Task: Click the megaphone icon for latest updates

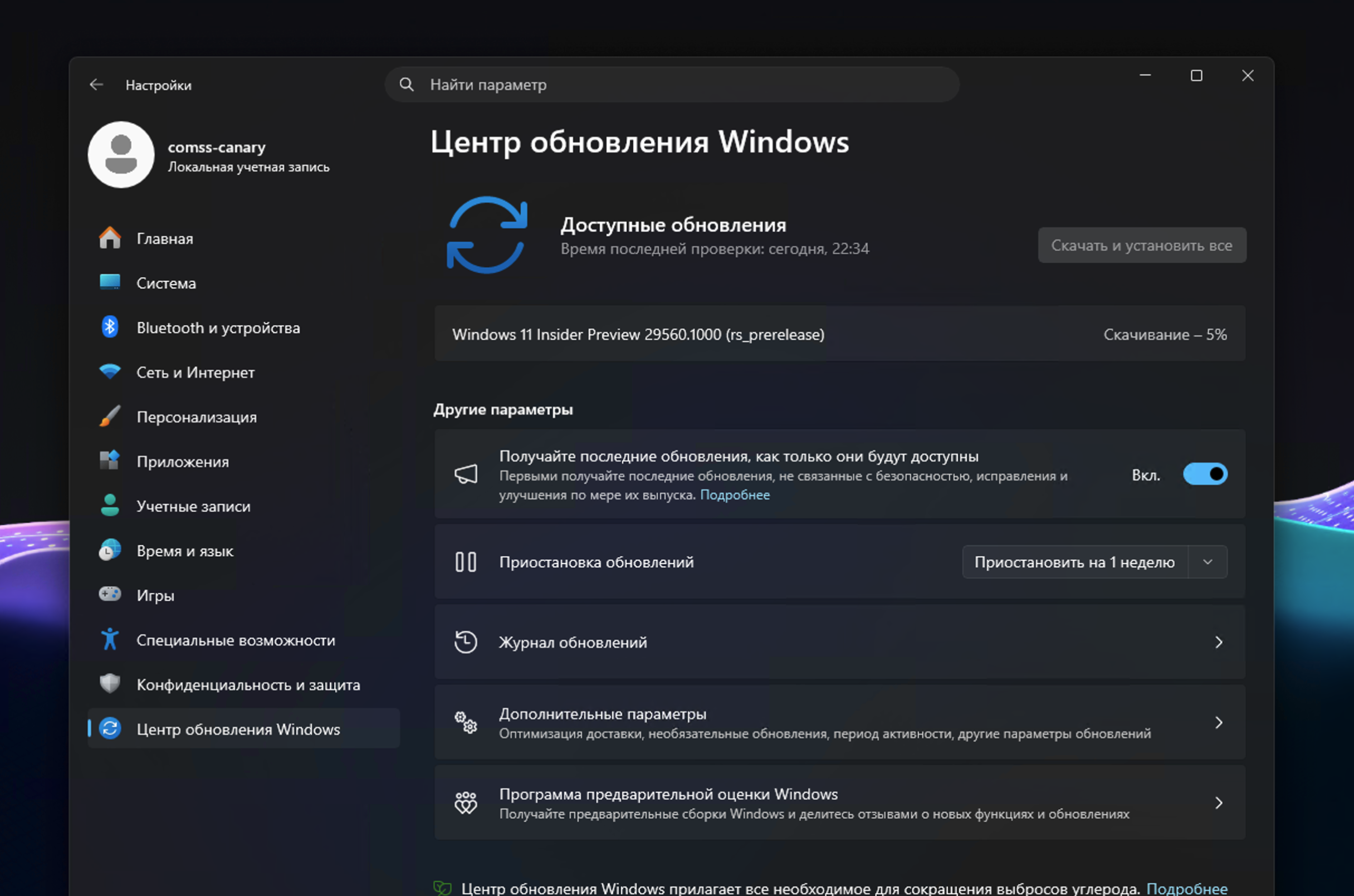Action: (x=466, y=474)
